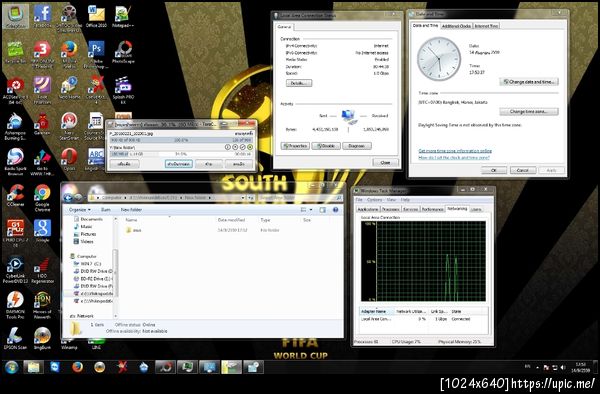Image resolution: width=600 pixels, height=394 pixels.
Task: Open the View menu in Task Manager
Action: click(391, 200)
